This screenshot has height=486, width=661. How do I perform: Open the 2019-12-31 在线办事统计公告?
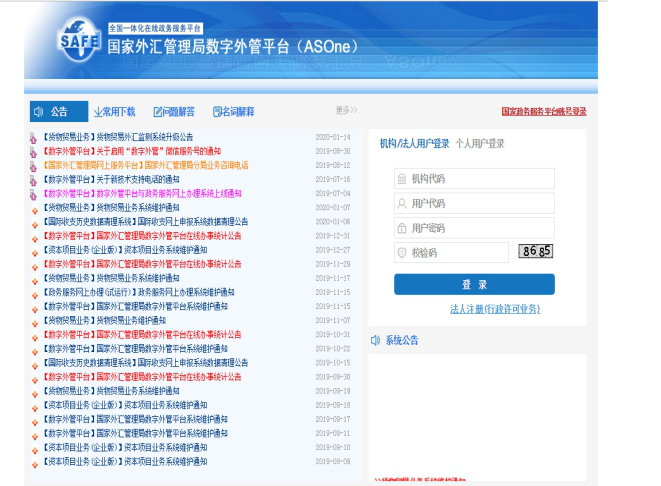click(142, 236)
